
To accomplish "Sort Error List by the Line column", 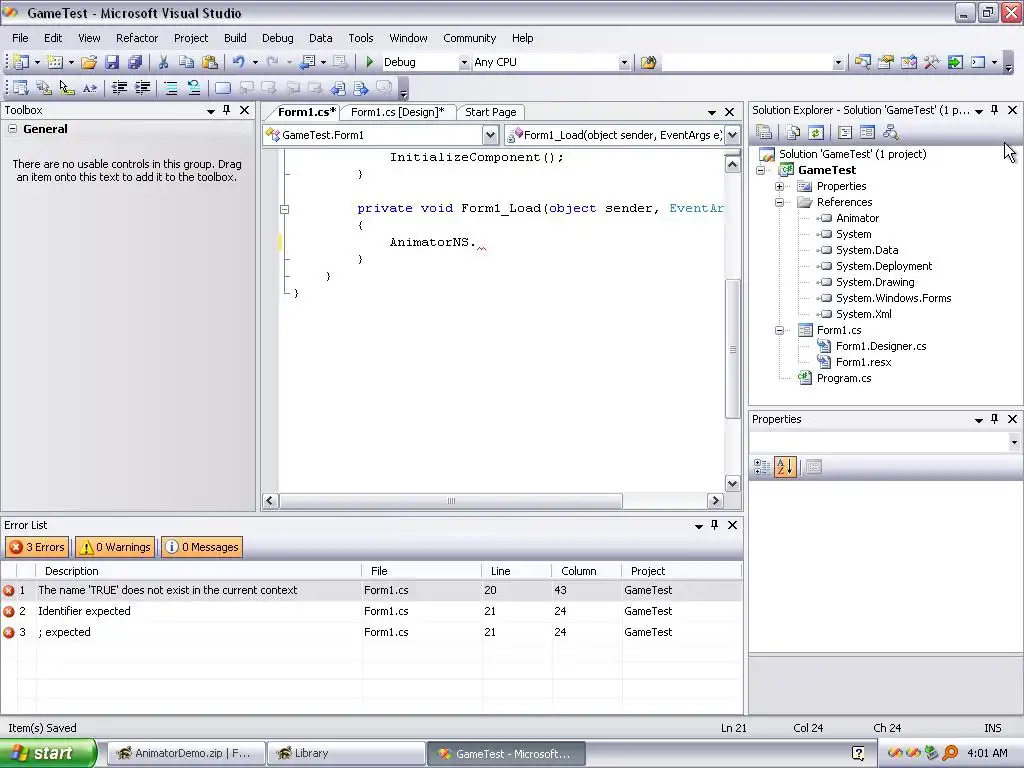I will [x=516, y=571].
